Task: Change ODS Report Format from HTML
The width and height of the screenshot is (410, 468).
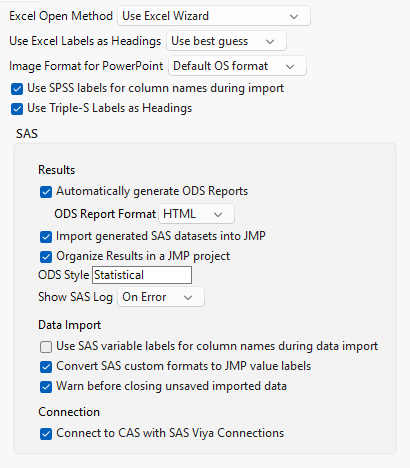Action: pos(197,214)
